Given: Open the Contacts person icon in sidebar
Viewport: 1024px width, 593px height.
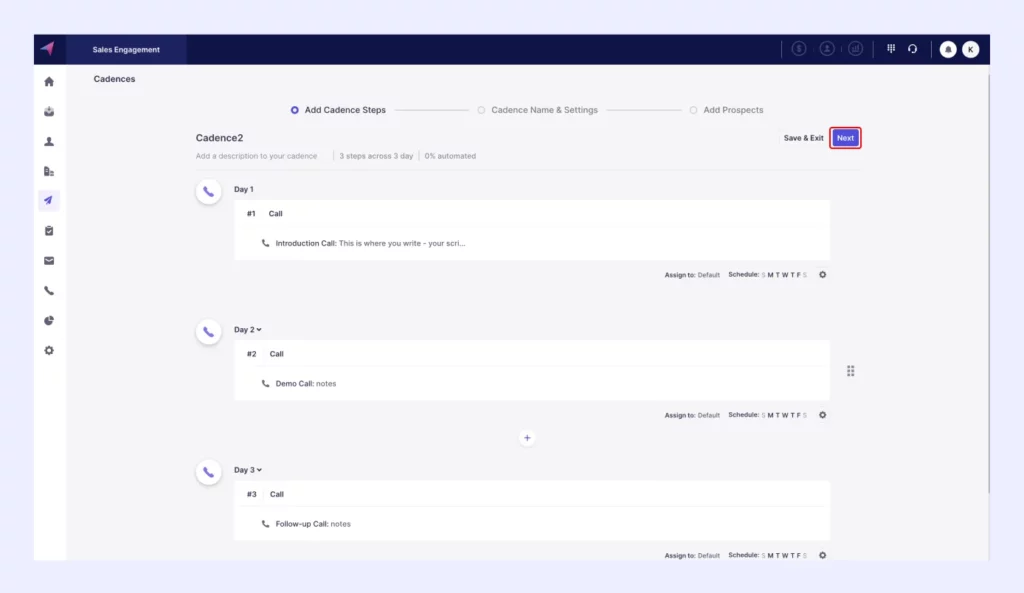Looking at the screenshot, I should [x=48, y=141].
